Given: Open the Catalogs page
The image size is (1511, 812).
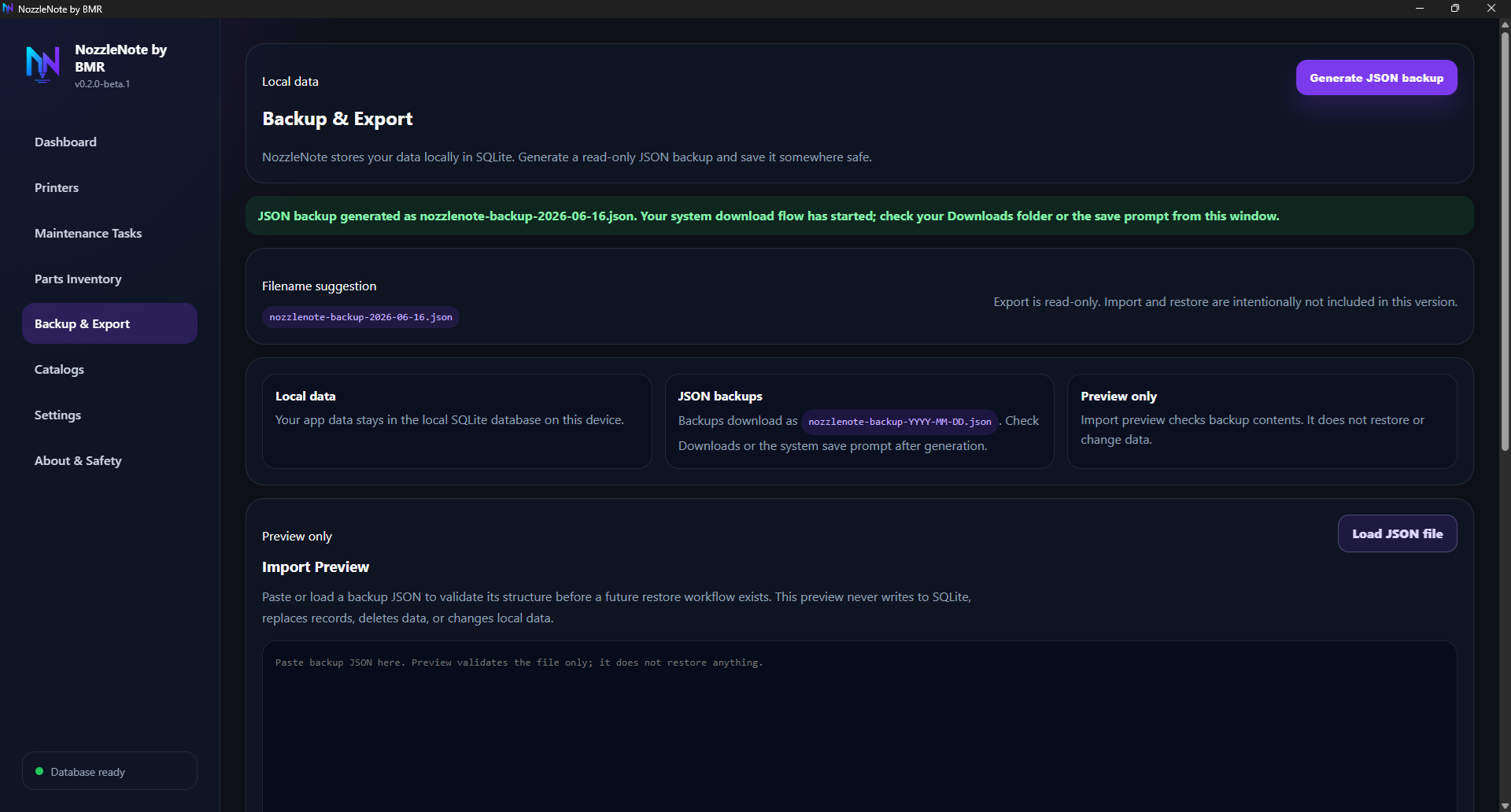Looking at the screenshot, I should click(x=109, y=369).
